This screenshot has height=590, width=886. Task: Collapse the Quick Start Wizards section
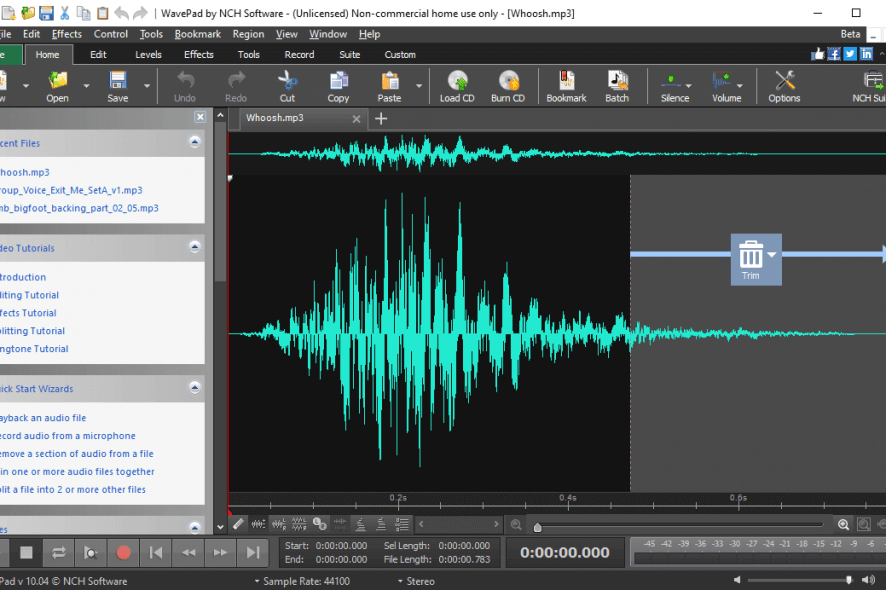click(194, 388)
